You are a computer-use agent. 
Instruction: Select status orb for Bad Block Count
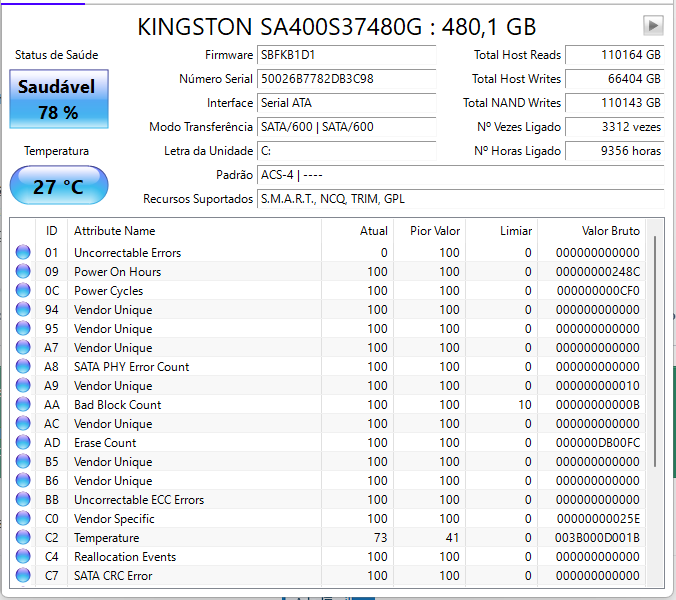pyautogui.click(x=23, y=404)
